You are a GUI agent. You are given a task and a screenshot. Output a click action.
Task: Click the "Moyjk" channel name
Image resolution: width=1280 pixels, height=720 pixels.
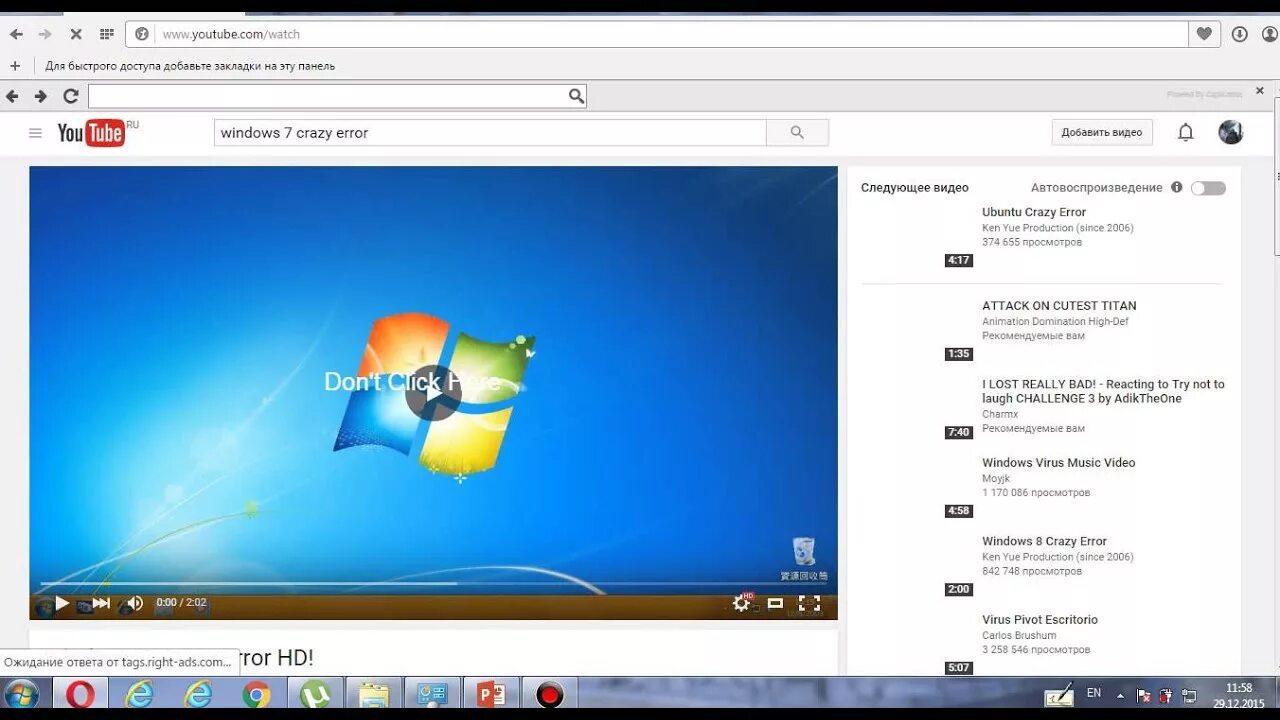996,479
